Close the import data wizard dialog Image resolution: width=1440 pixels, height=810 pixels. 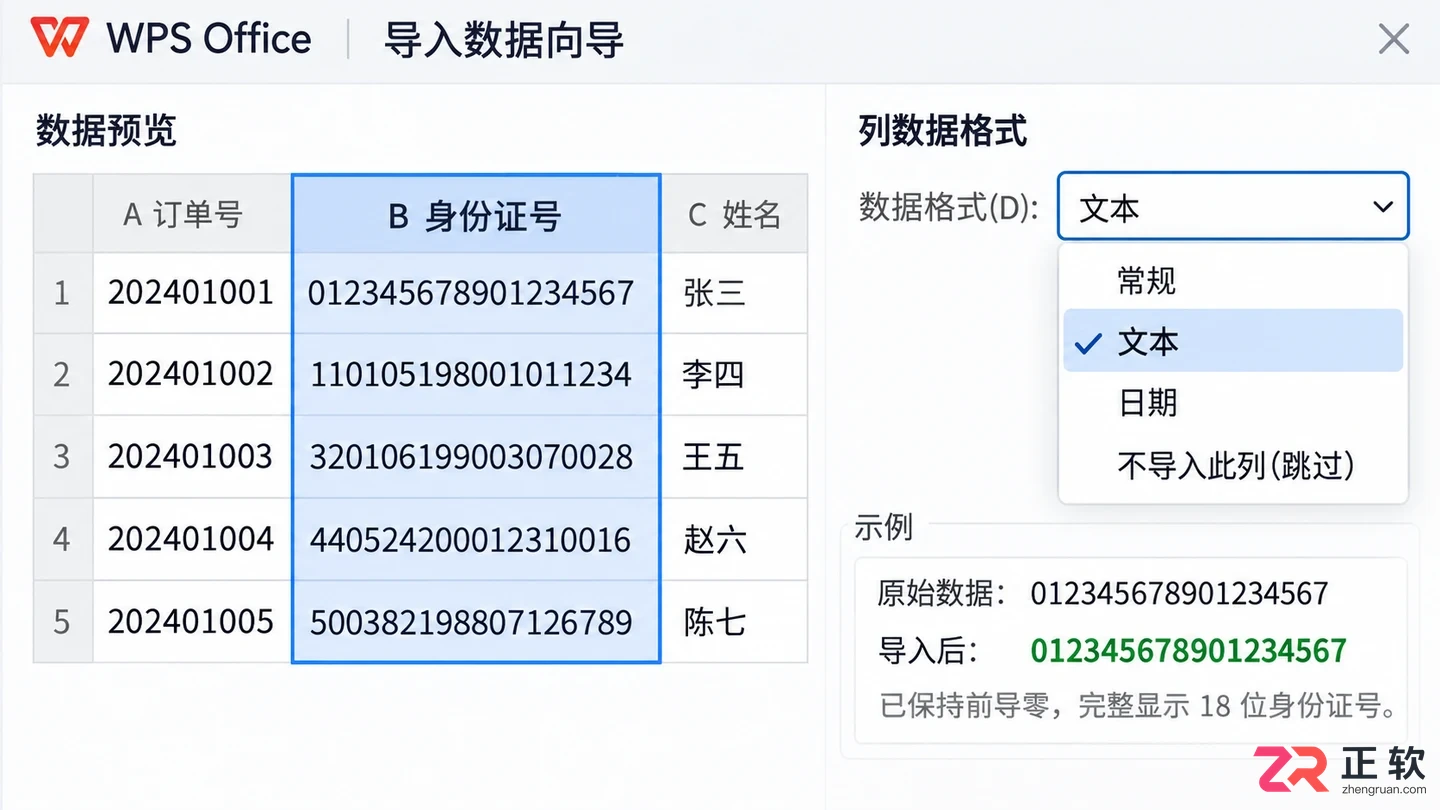1393,39
